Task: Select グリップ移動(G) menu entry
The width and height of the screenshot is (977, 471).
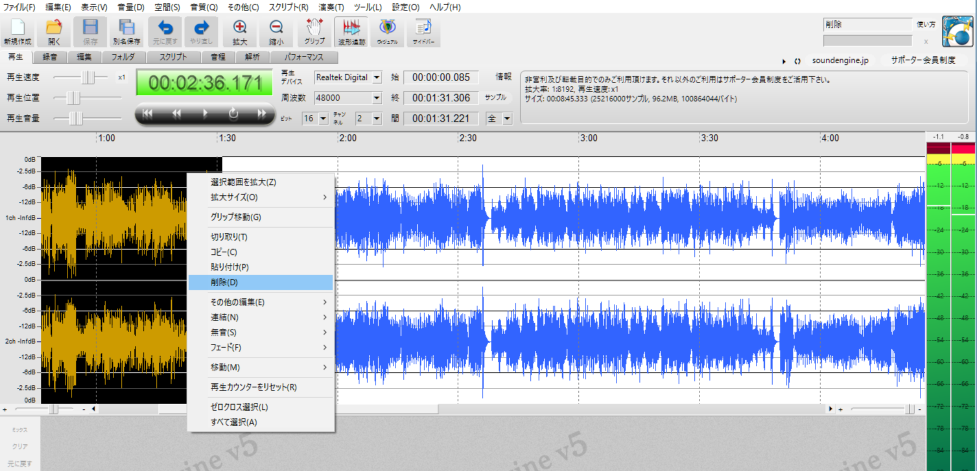Action: 260,217
